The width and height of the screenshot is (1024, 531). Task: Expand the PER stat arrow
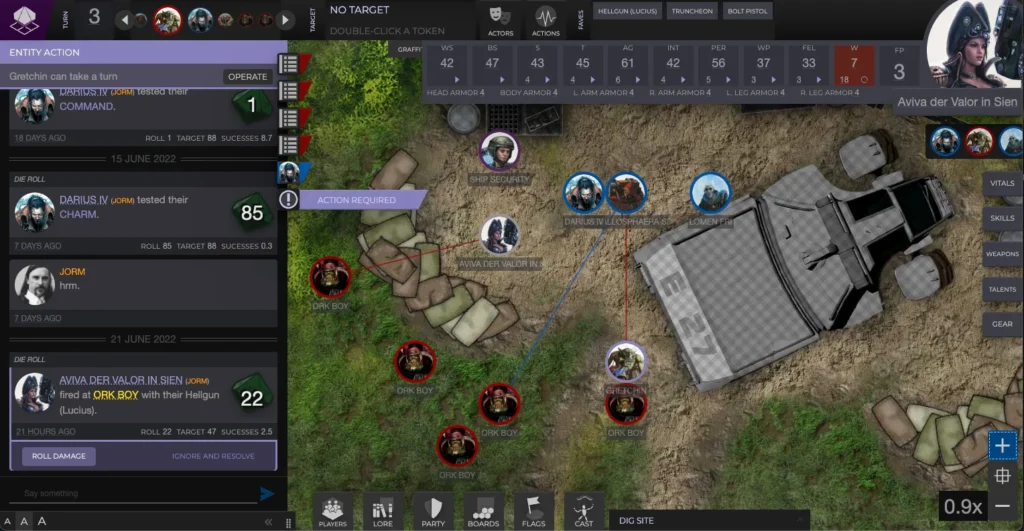[x=728, y=80]
